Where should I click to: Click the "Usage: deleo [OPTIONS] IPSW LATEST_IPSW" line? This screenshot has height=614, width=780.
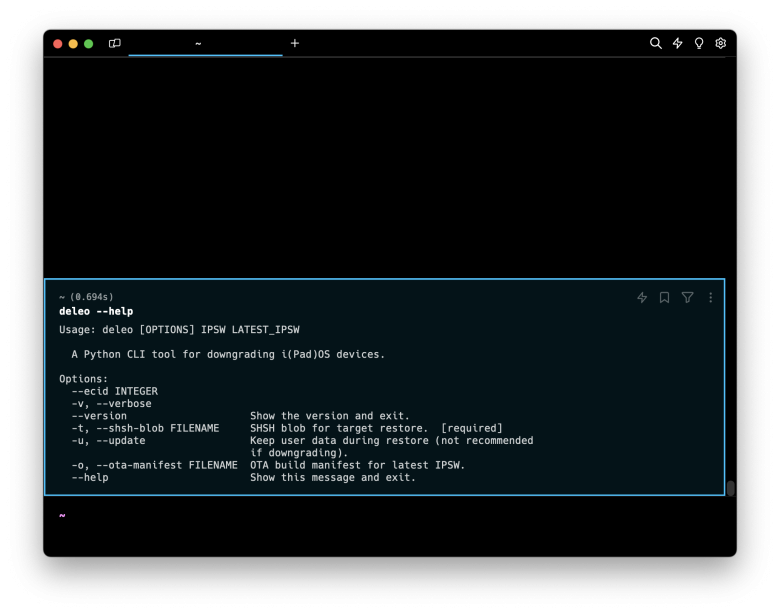coord(179,330)
